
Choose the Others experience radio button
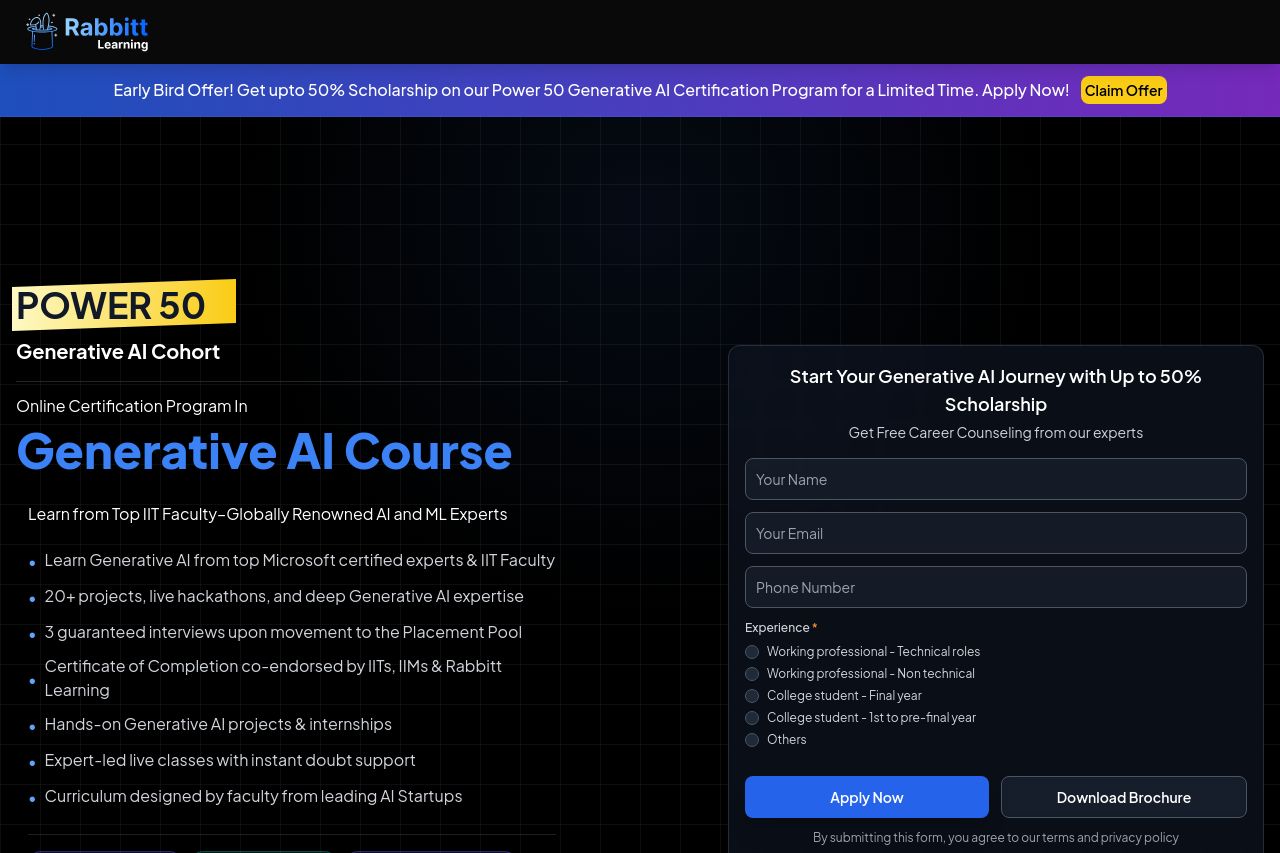point(752,740)
